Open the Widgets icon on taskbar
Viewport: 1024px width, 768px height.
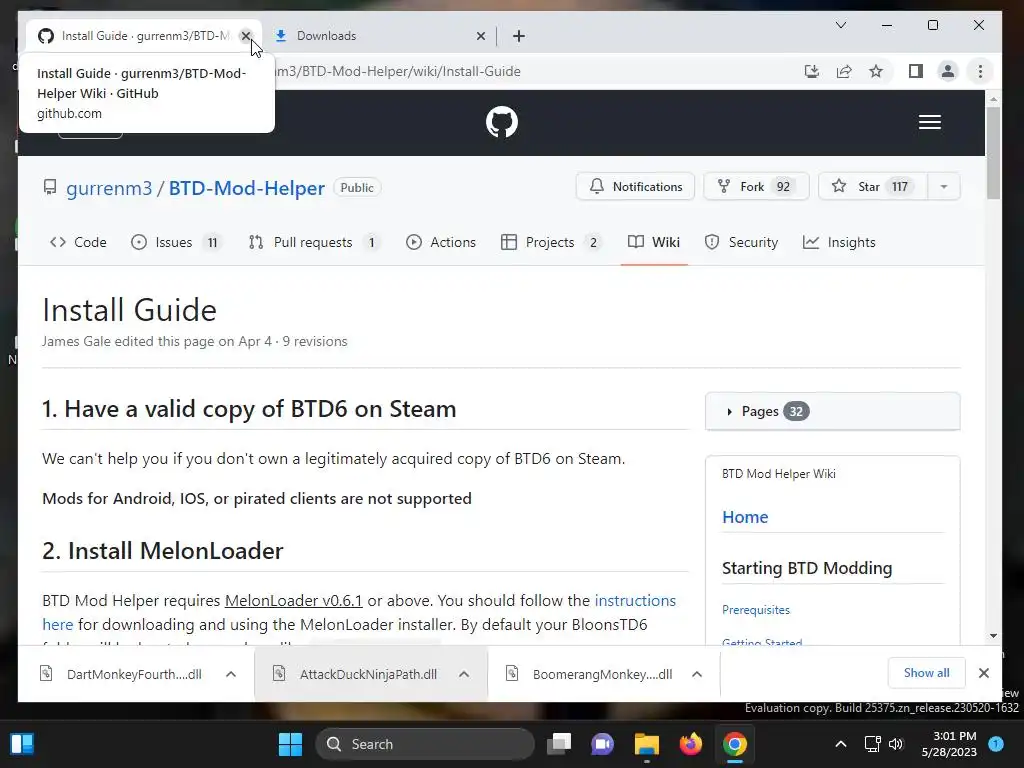tap(22, 744)
